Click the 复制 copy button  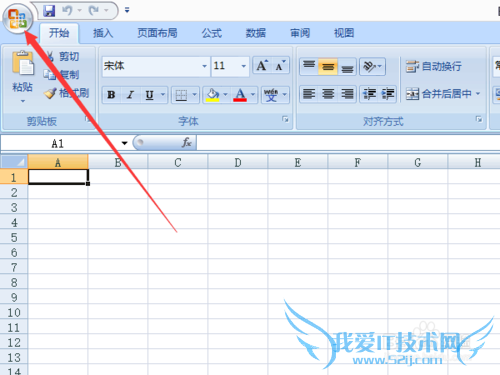(62, 75)
